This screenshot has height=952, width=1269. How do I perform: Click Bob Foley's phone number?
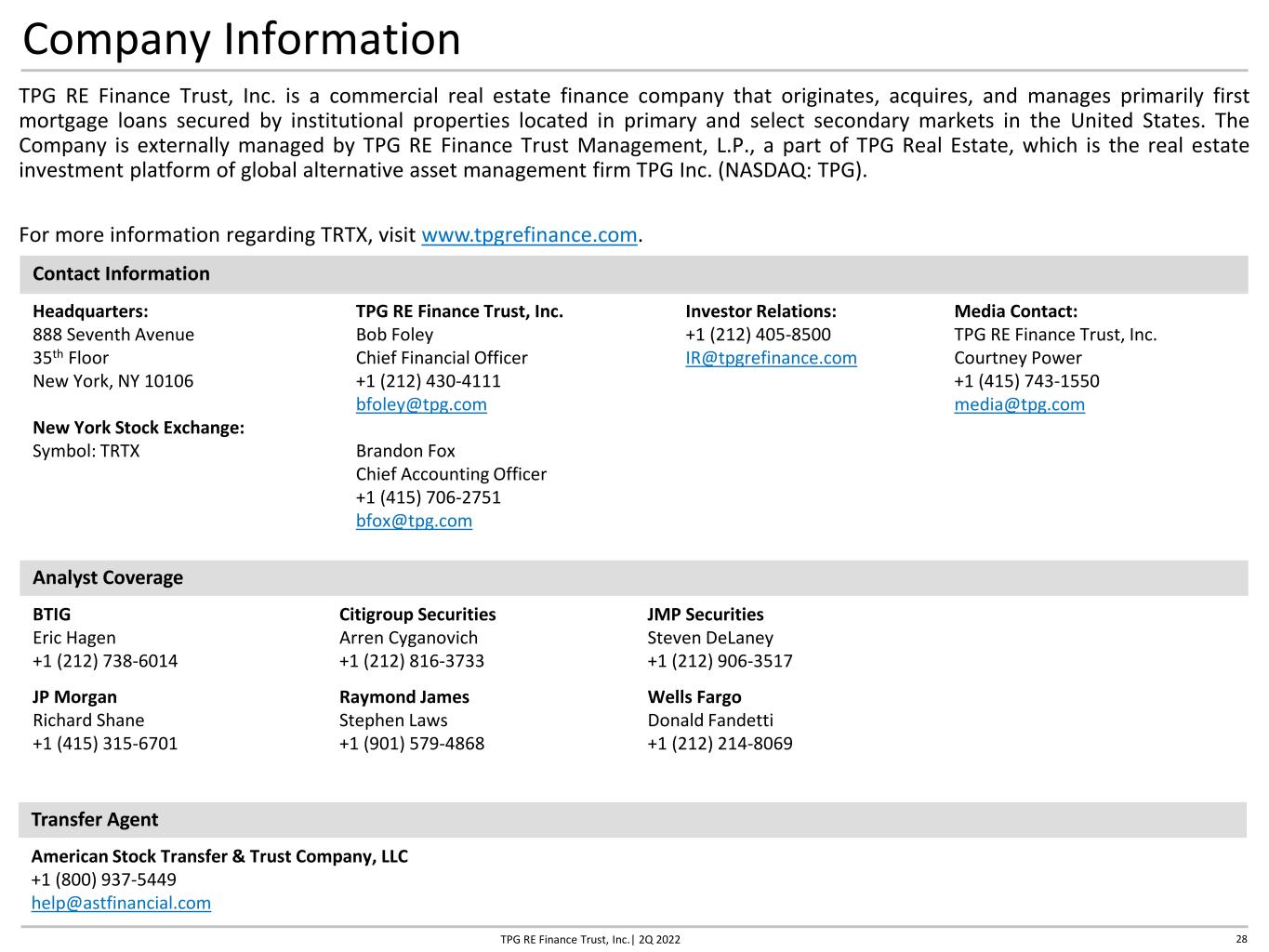[x=428, y=381]
